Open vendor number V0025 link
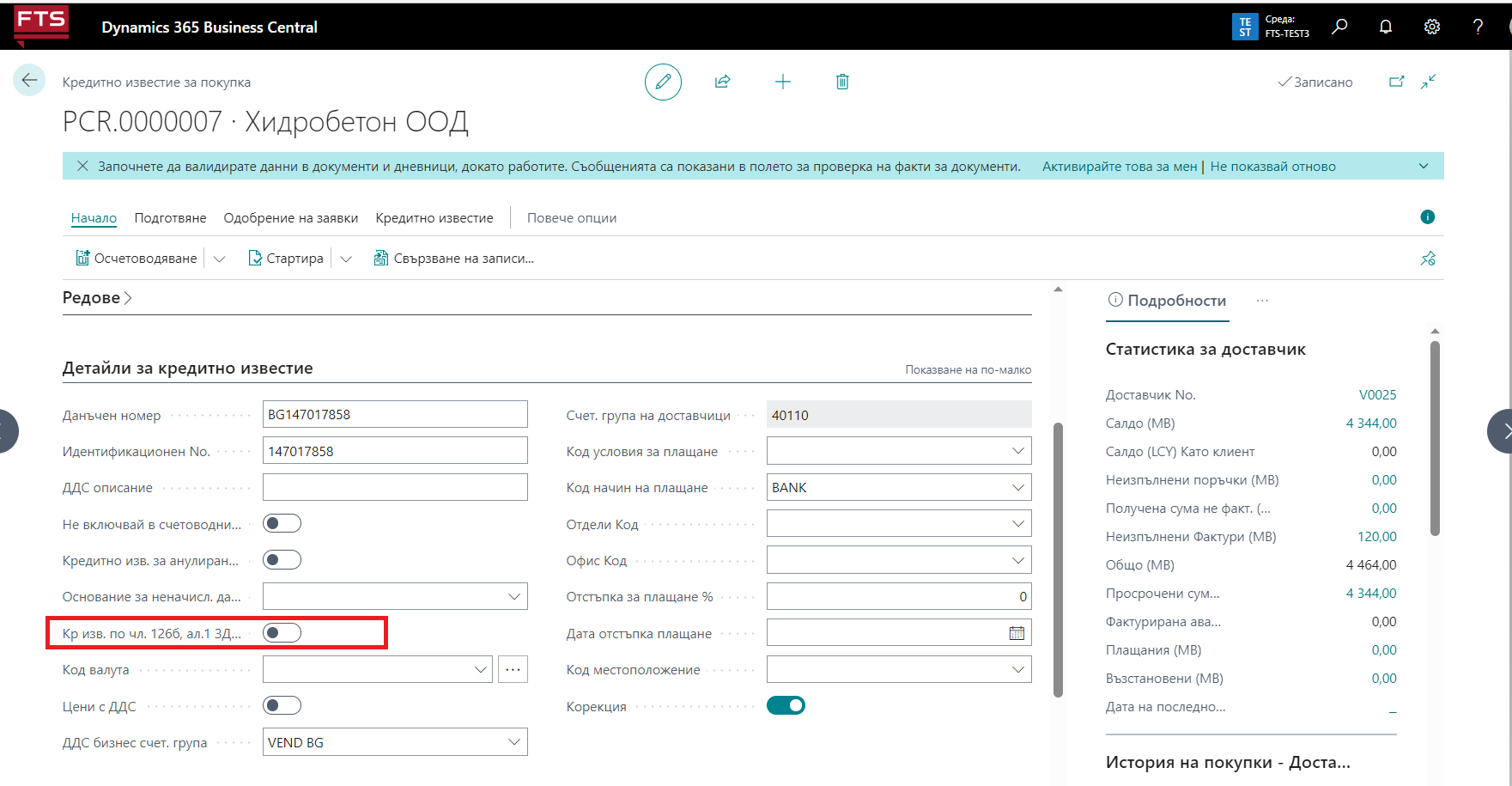The width and height of the screenshot is (1512, 786). point(1378,394)
